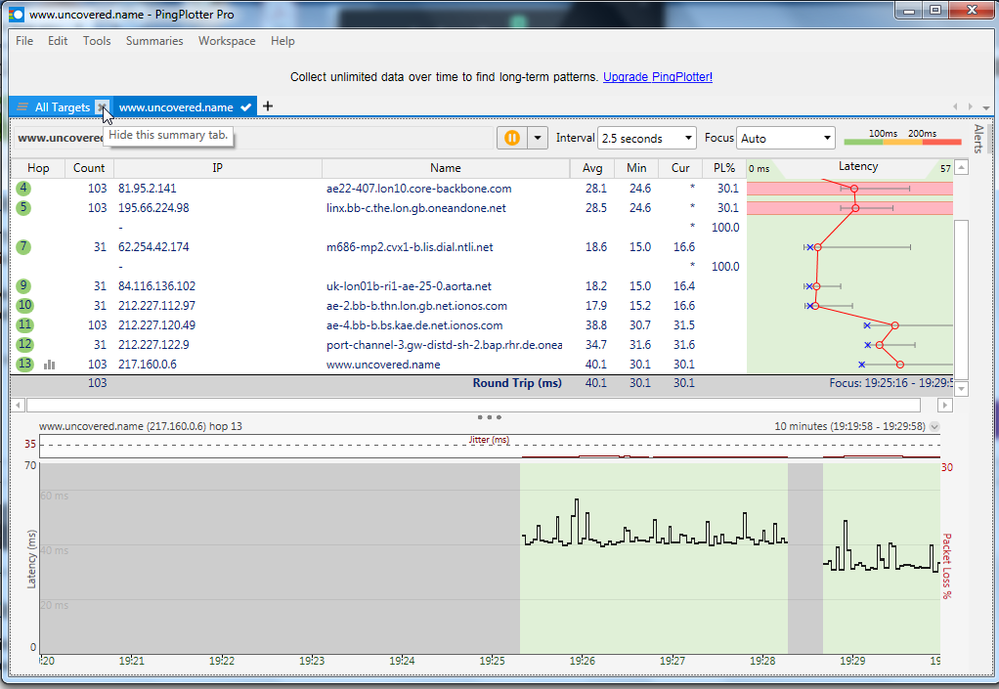
Task: Open the Tools menu
Action: point(97,41)
